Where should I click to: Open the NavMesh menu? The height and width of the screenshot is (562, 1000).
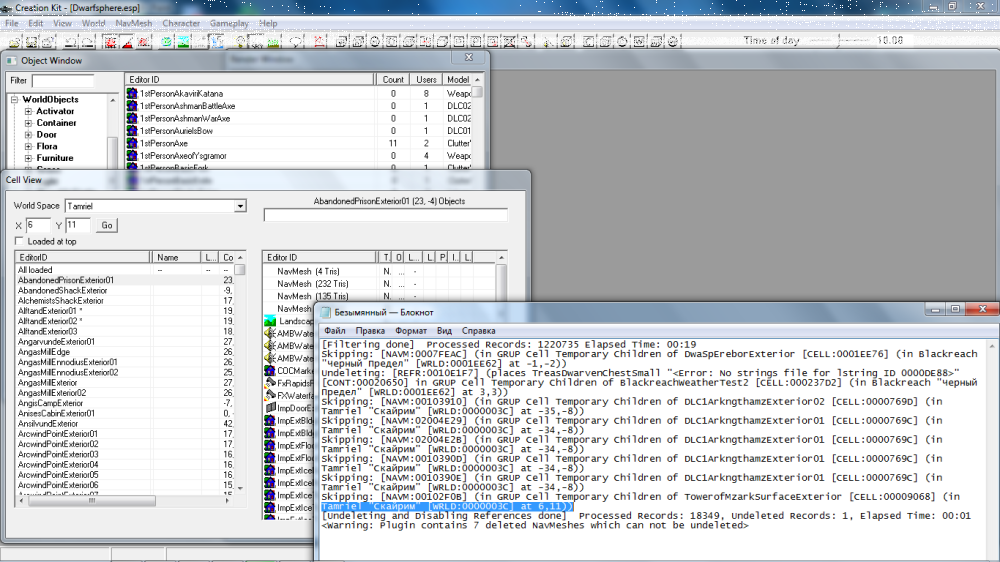[134, 24]
